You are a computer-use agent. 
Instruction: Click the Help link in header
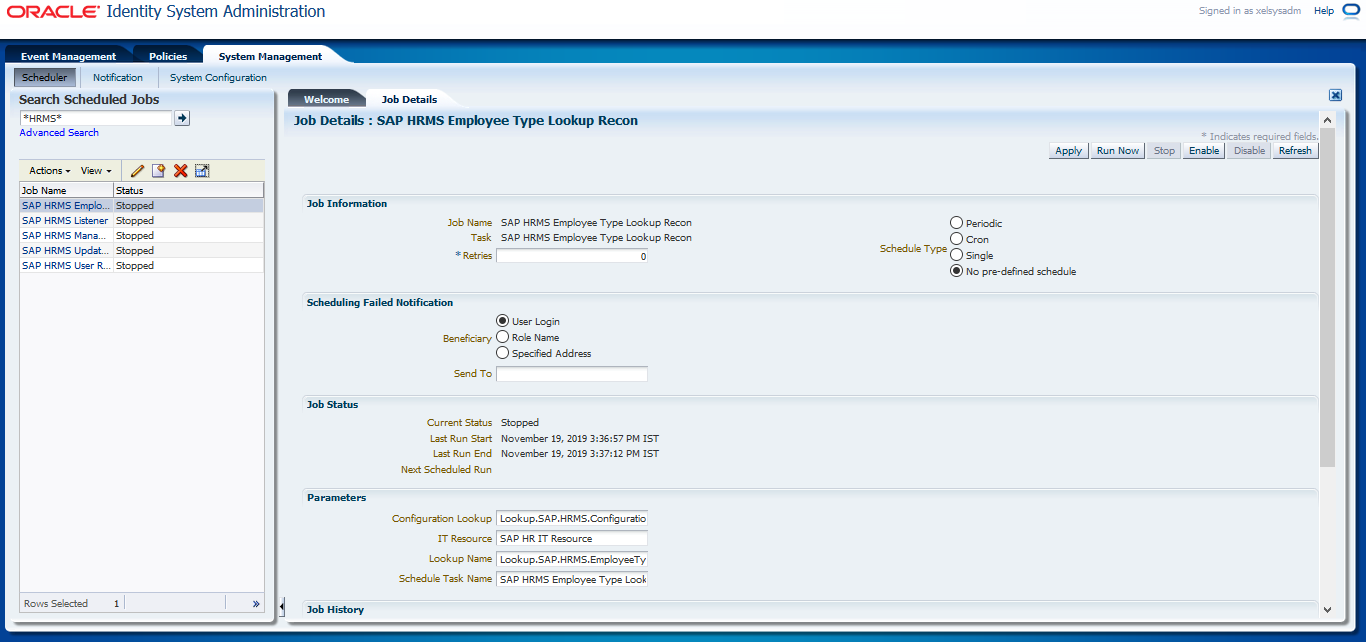[1323, 11]
